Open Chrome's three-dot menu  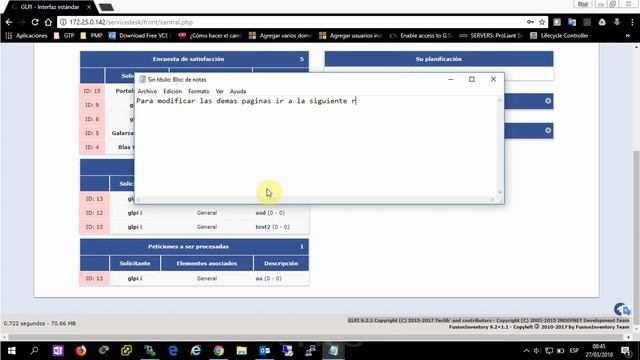tap(632, 22)
